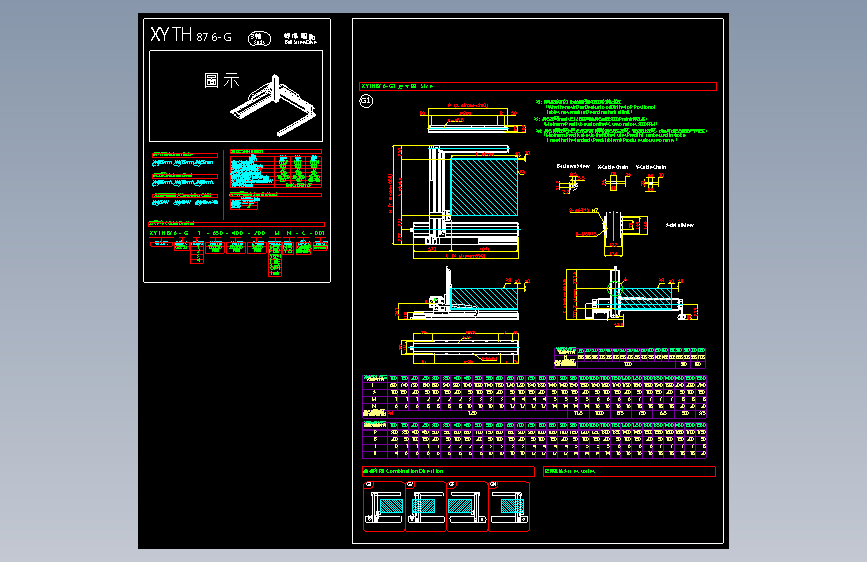
Task: Select the upper purple stroke dimension table
Action: [x=534, y=396]
